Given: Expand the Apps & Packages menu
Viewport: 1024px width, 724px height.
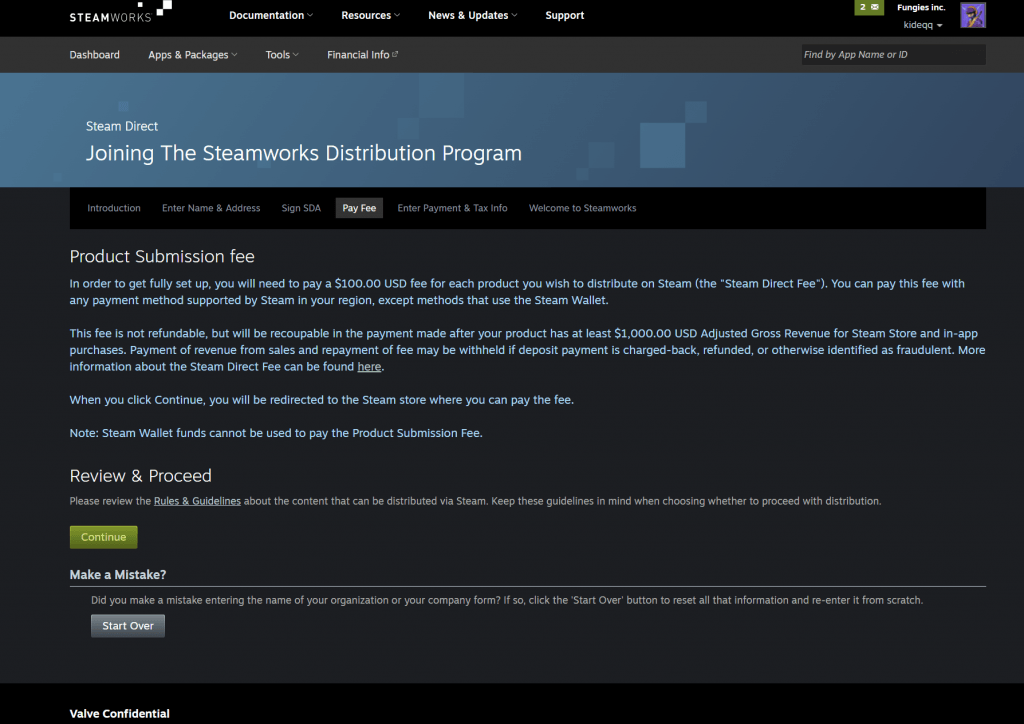Looking at the screenshot, I should click(193, 55).
